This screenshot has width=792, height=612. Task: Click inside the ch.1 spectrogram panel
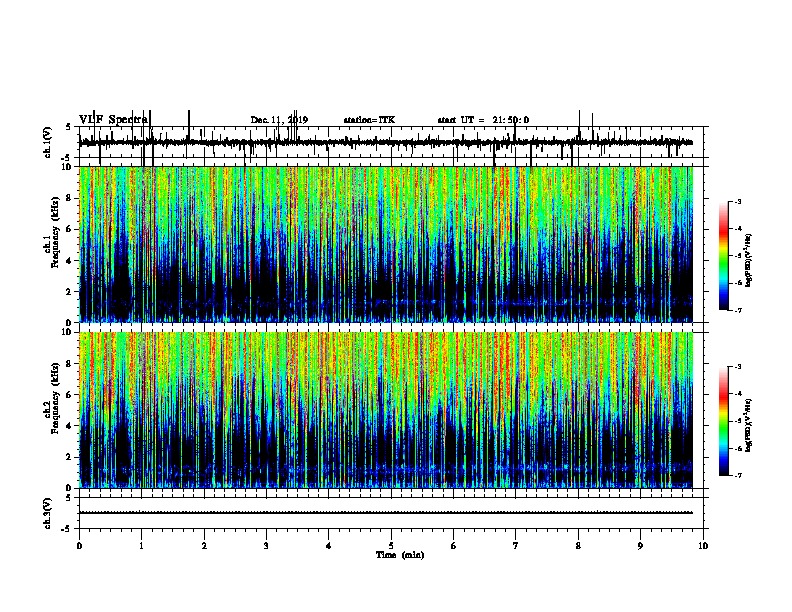(386, 244)
